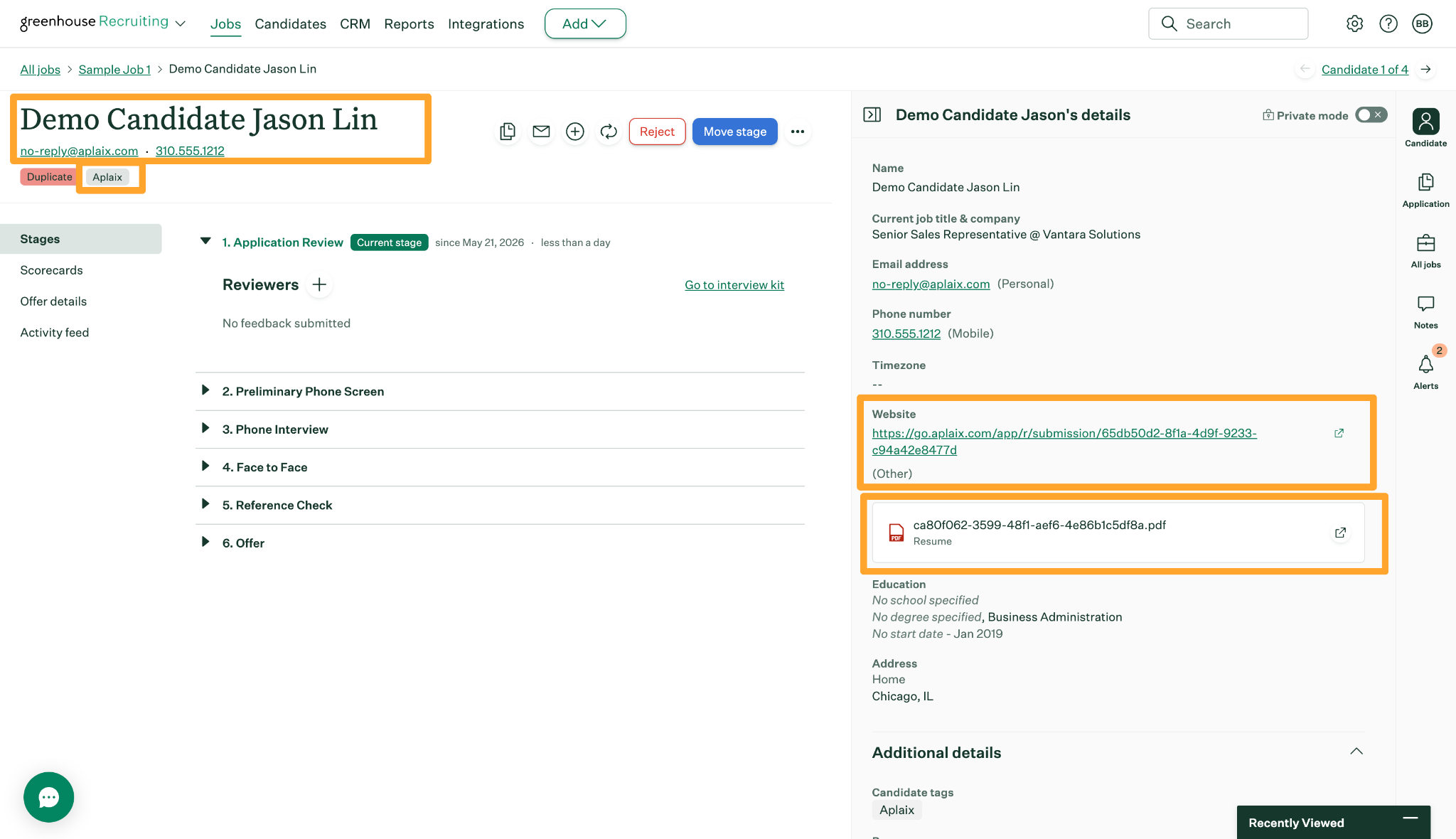Expand the Offer stage

tap(205, 542)
